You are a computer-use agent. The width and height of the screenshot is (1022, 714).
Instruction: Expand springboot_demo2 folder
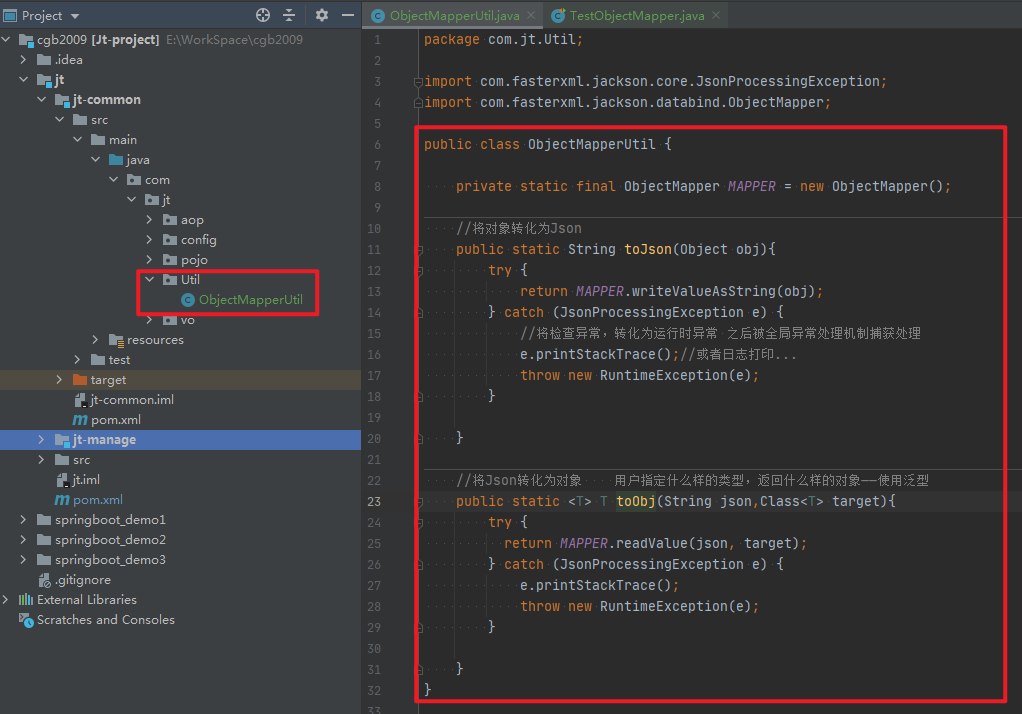(x=23, y=540)
